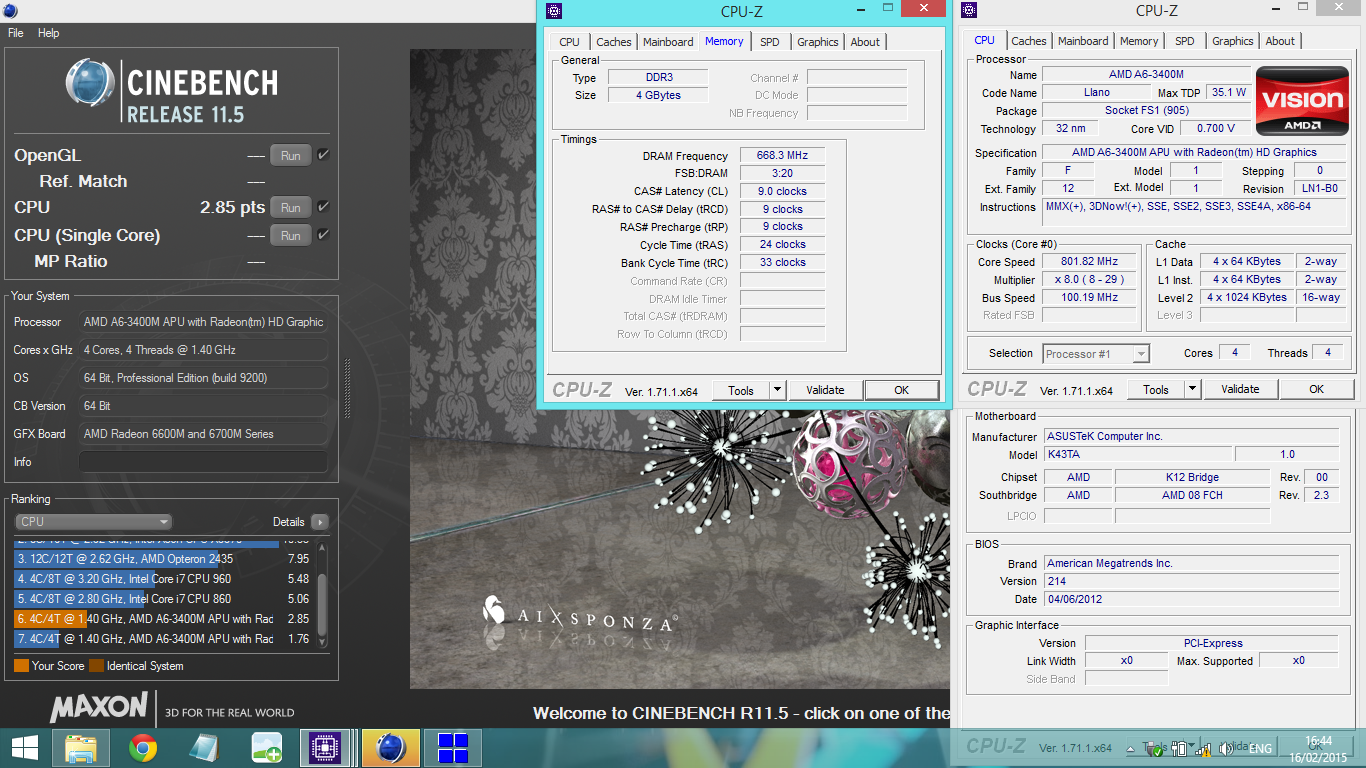Switch to Cinebench via its taskbar icon
This screenshot has height=768, width=1366.
390,748
